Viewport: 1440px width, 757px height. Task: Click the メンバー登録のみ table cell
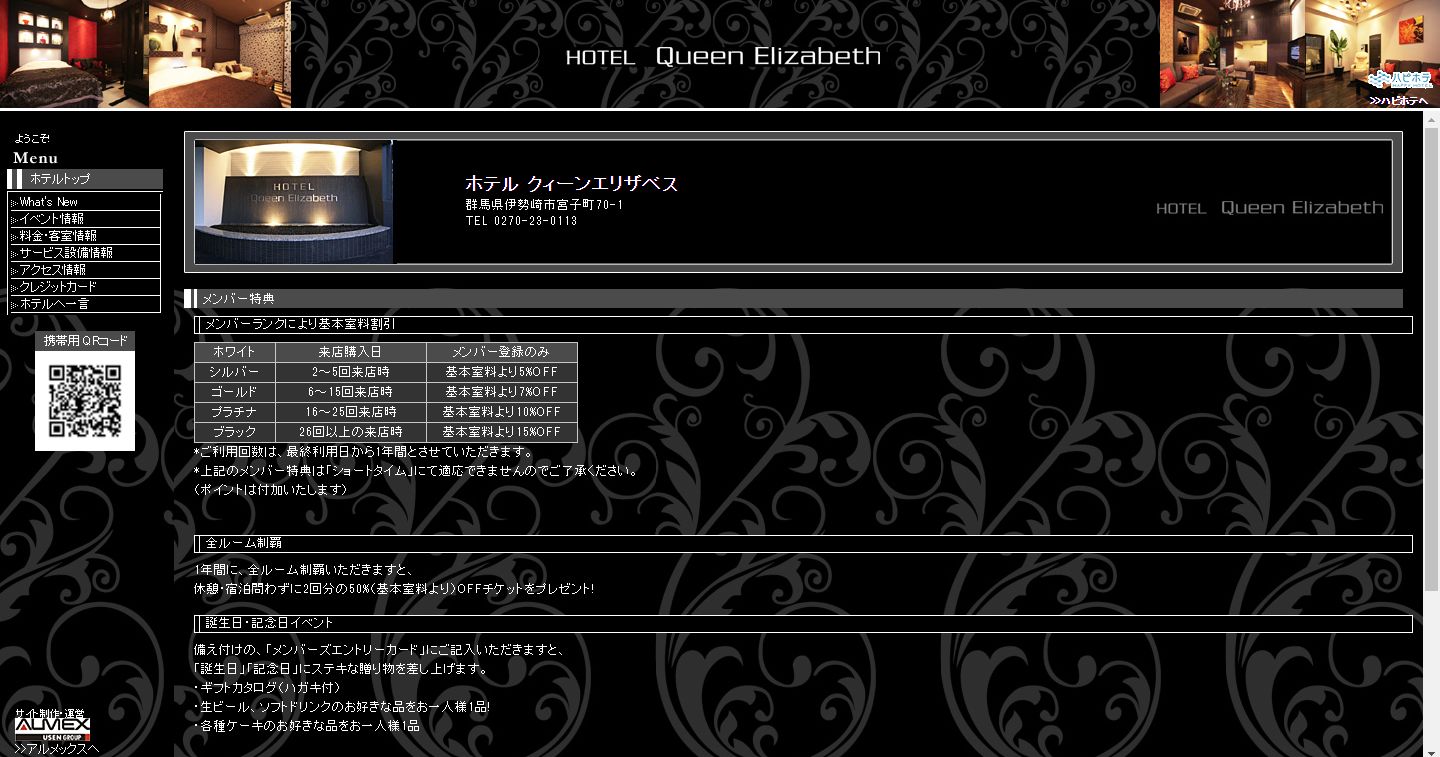(x=502, y=352)
